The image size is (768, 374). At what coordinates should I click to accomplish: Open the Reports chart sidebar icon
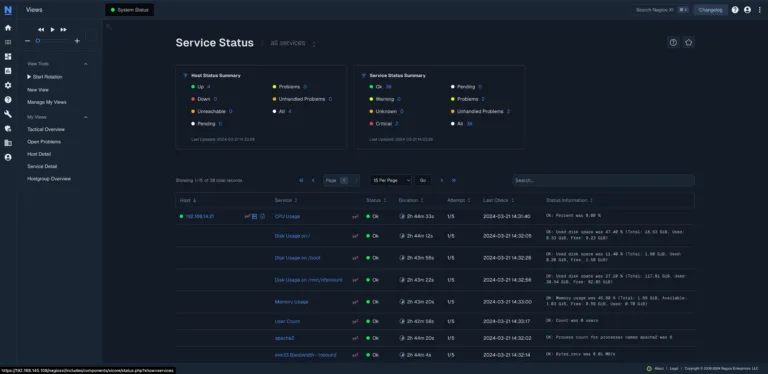pyautogui.click(x=8, y=71)
